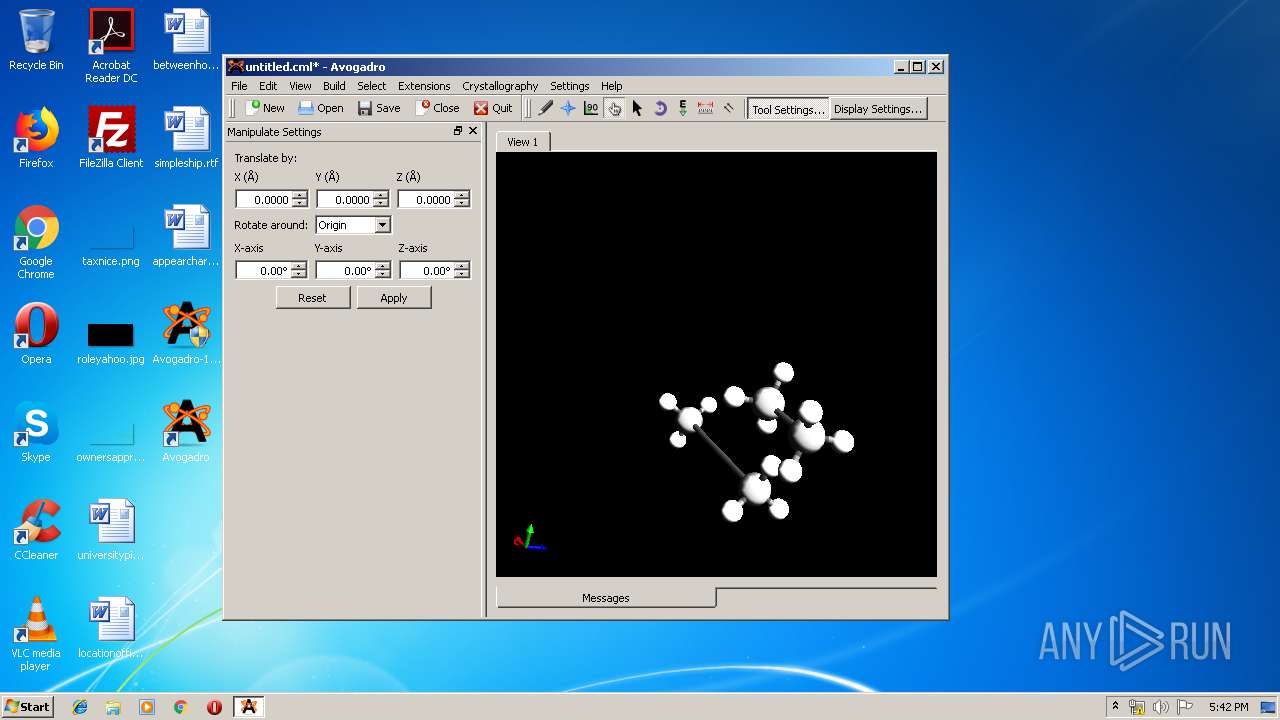Viewport: 1280px width, 720px height.
Task: Select the Auto Rotate tool
Action: [x=660, y=108]
